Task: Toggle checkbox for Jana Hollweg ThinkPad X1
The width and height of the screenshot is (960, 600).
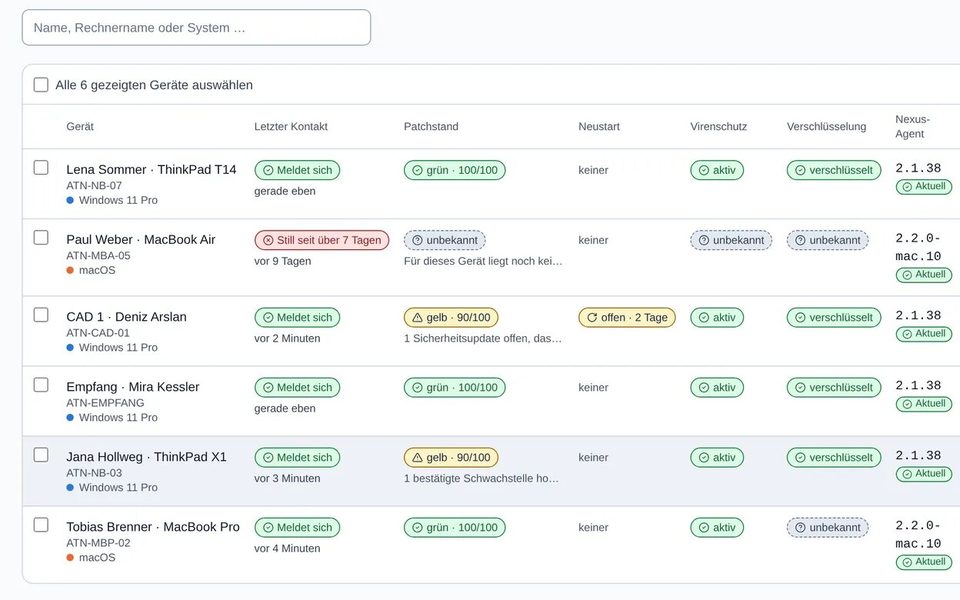Action: tap(41, 455)
